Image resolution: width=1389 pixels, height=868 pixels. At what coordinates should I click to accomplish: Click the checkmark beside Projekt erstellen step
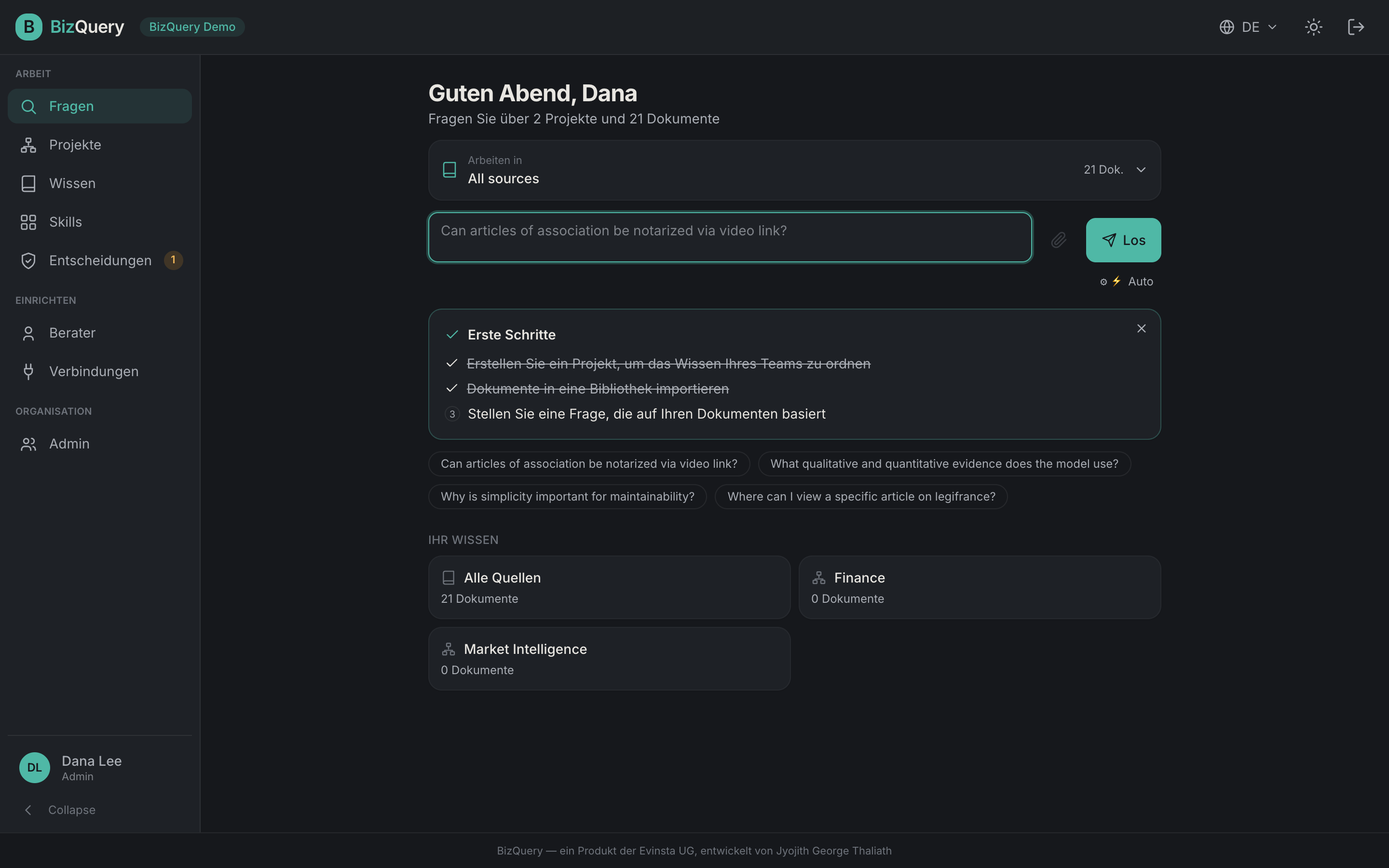452,364
